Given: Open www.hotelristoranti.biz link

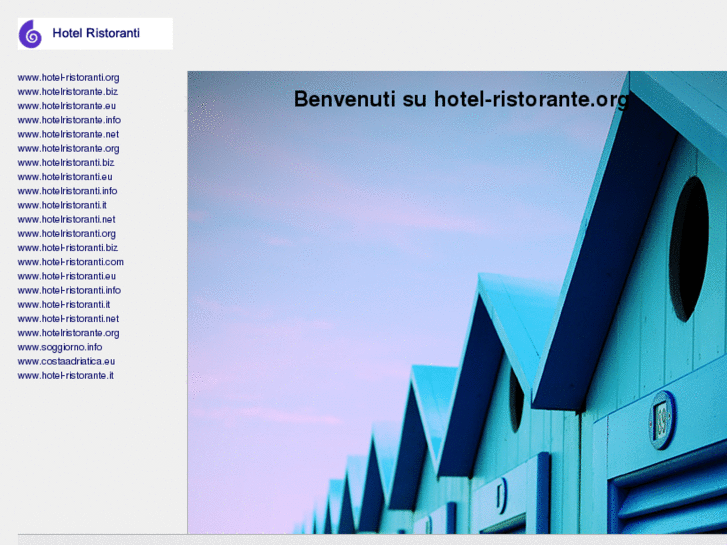Looking at the screenshot, I should pos(66,163).
